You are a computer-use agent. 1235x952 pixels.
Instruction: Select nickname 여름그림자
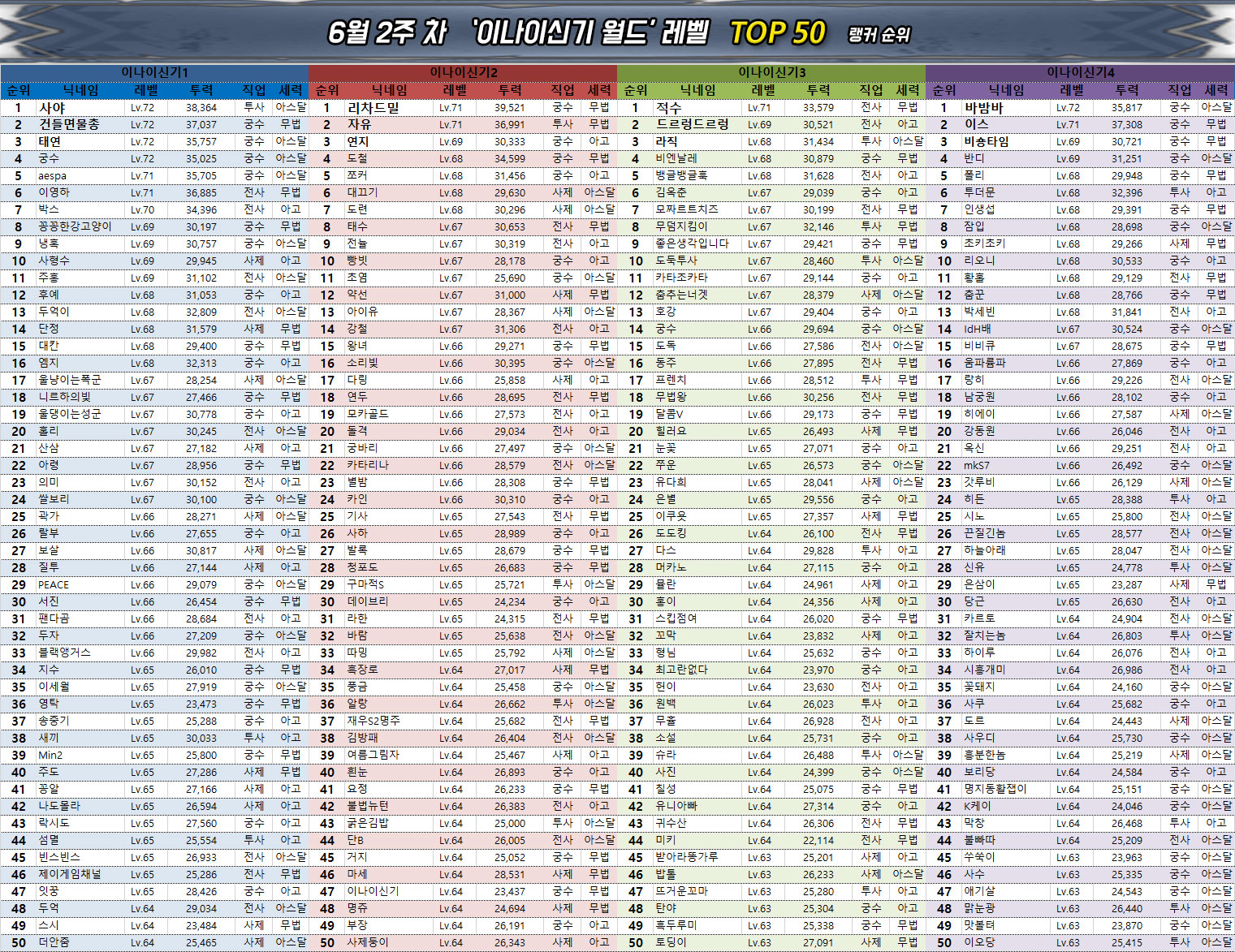point(373,755)
